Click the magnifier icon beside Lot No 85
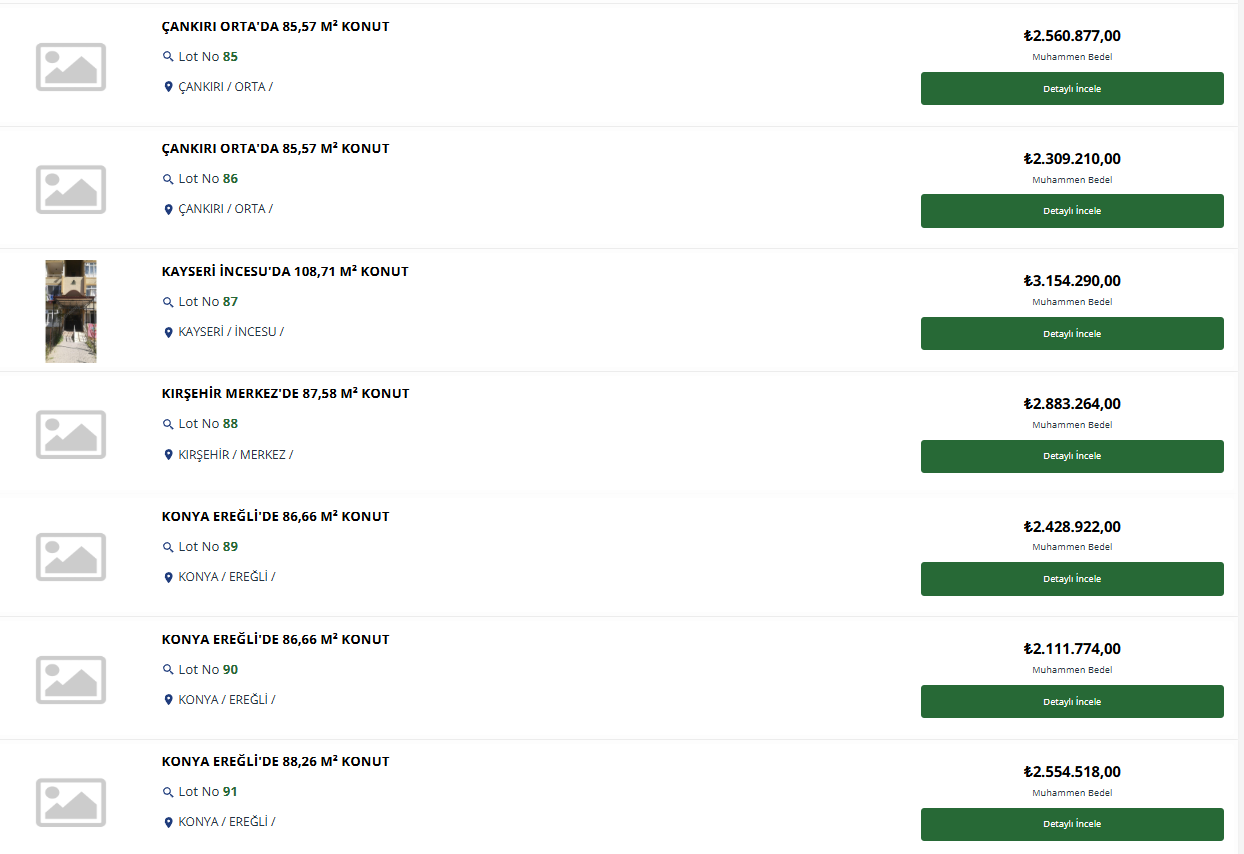This screenshot has height=854, width=1244. [x=168, y=57]
